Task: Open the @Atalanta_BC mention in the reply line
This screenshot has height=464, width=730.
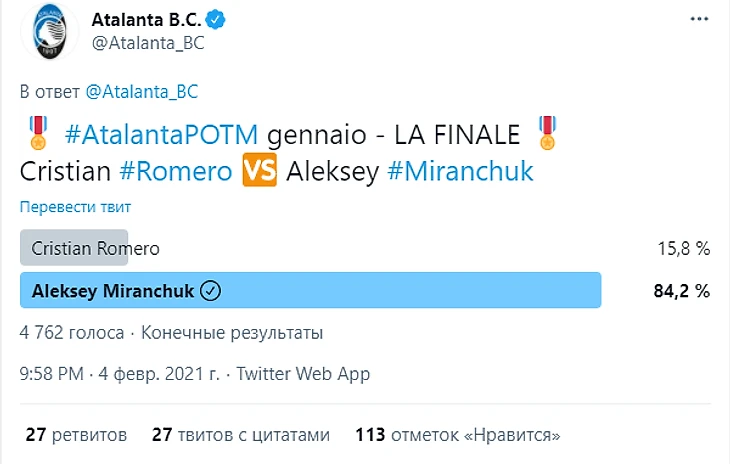Action: click(142, 91)
